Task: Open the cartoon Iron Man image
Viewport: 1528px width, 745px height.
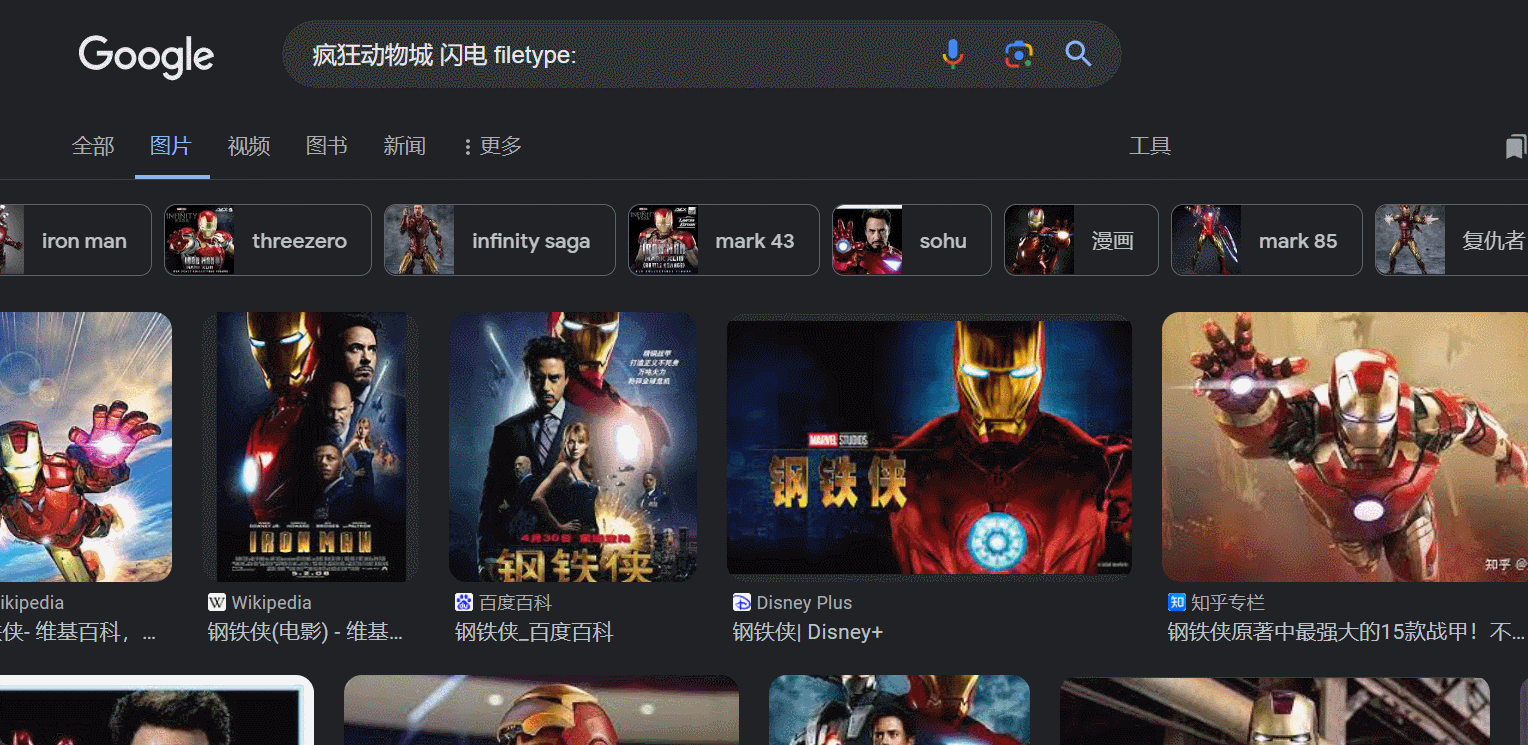Action: click(86, 447)
